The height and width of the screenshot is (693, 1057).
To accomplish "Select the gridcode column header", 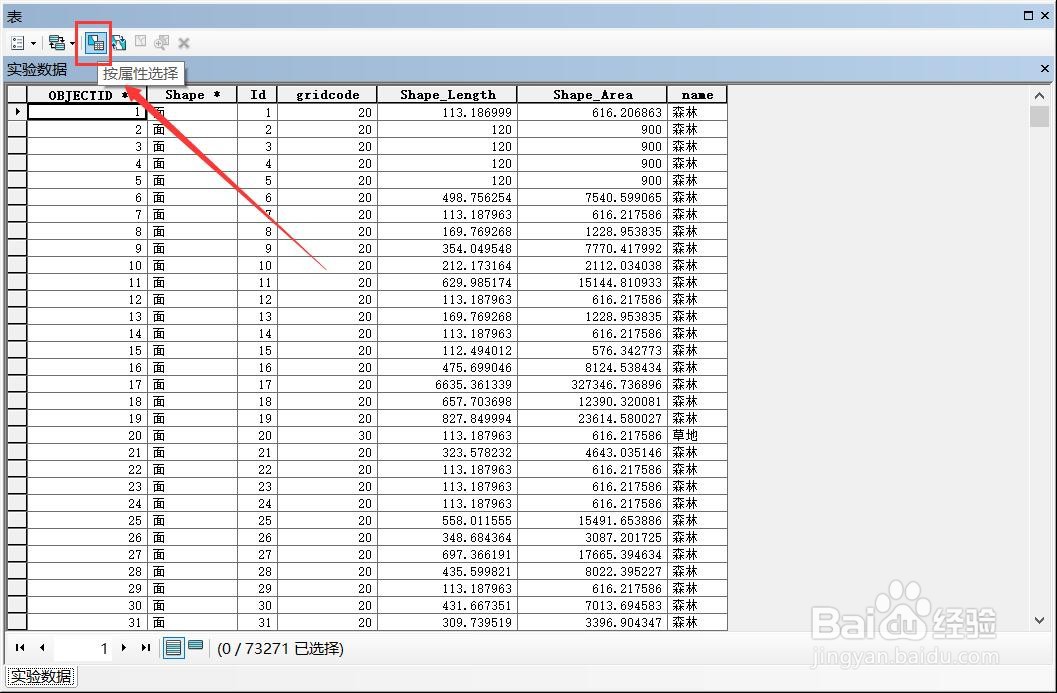I will coord(328,94).
